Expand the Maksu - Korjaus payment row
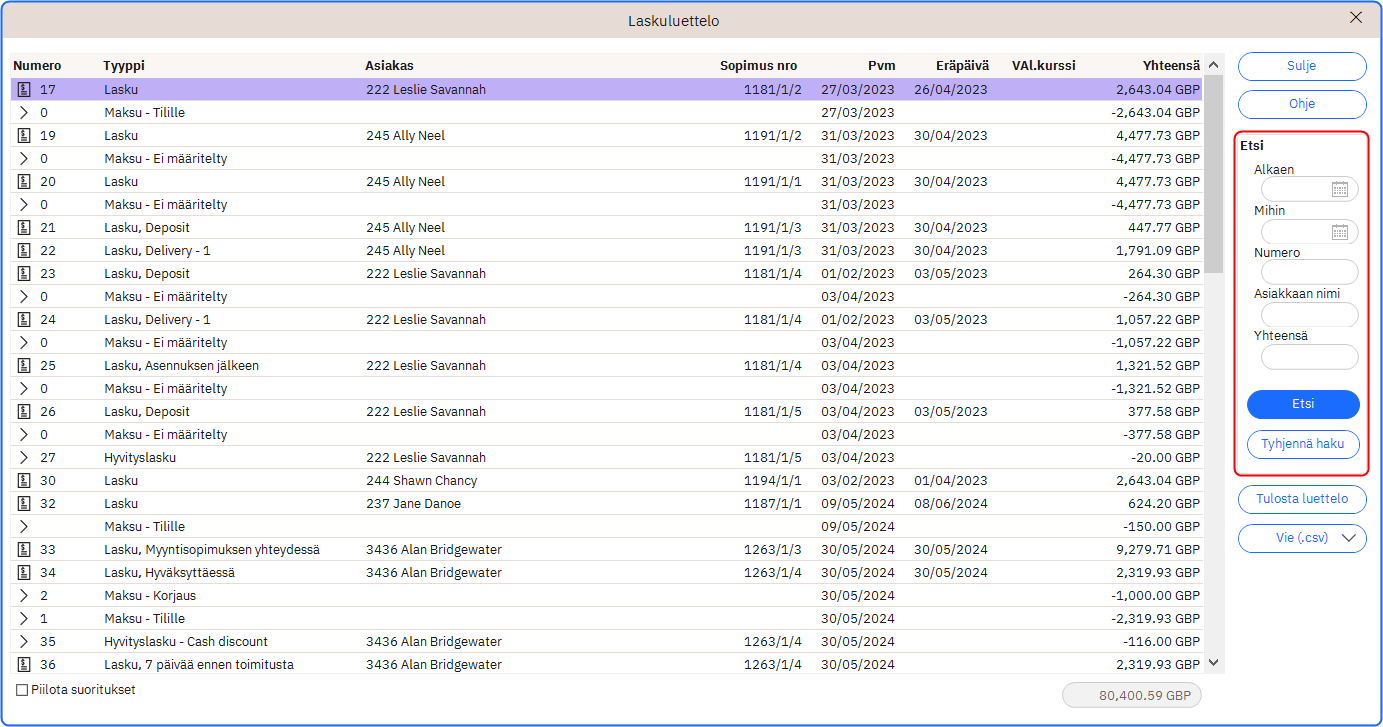The image size is (1383, 727). [24, 596]
